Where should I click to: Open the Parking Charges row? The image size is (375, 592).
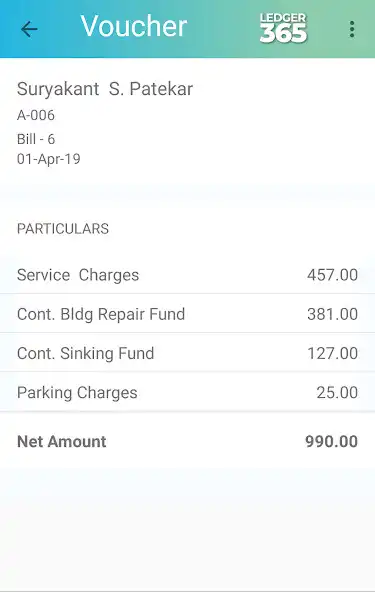[187, 392]
